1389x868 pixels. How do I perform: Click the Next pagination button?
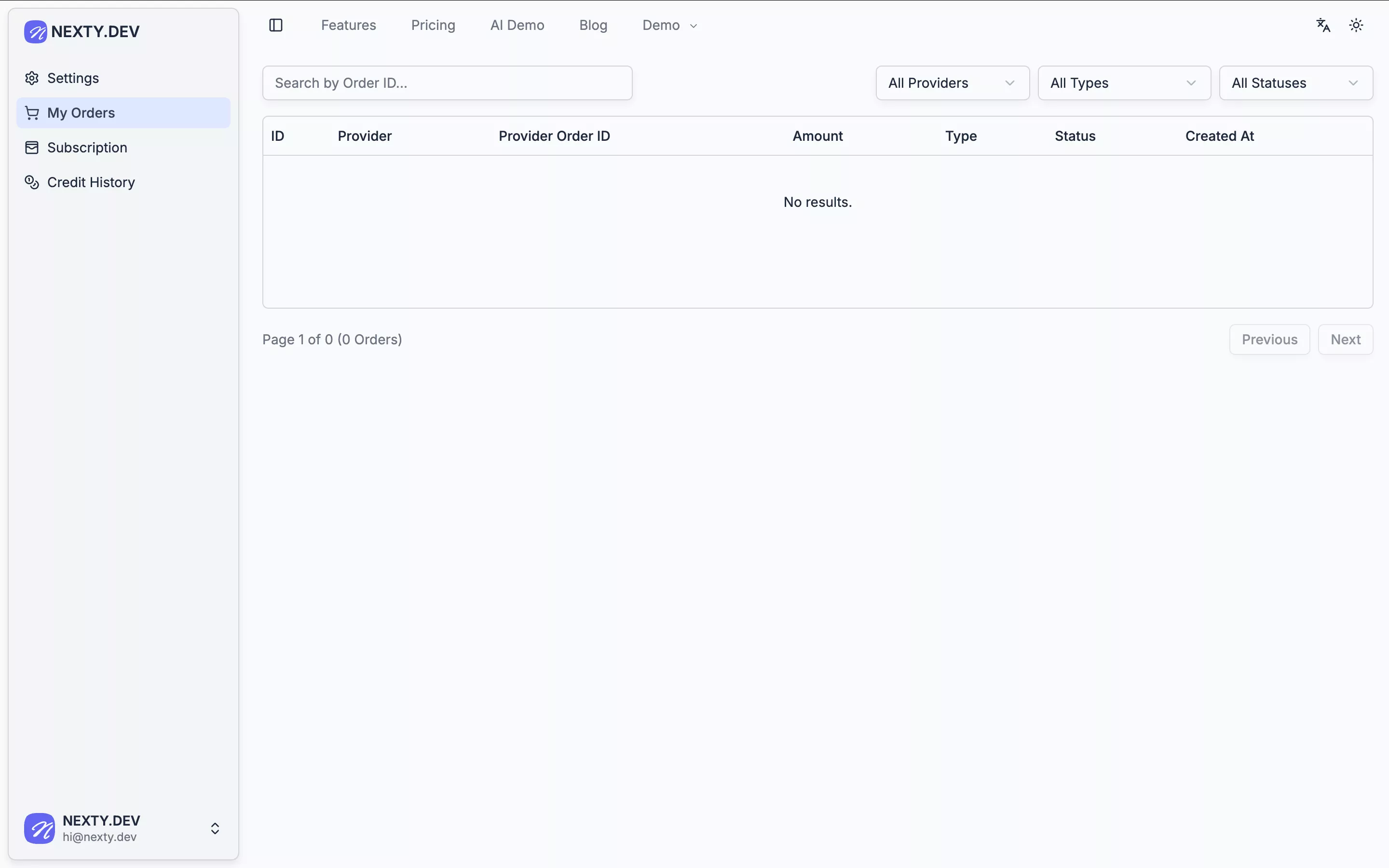[1345, 339]
